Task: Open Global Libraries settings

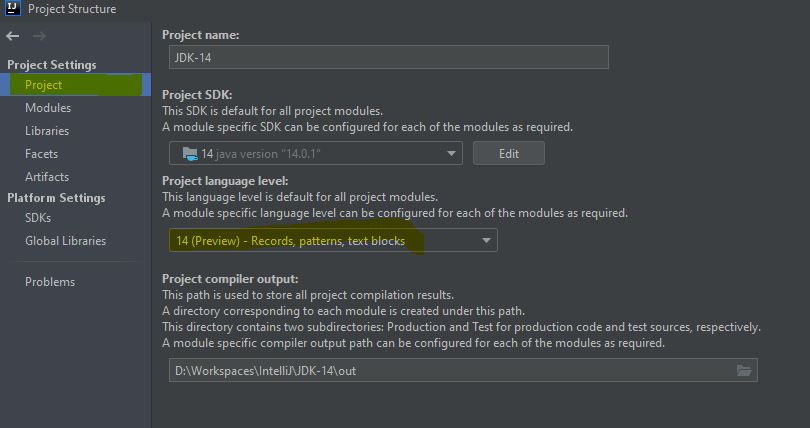Action: tap(66, 241)
